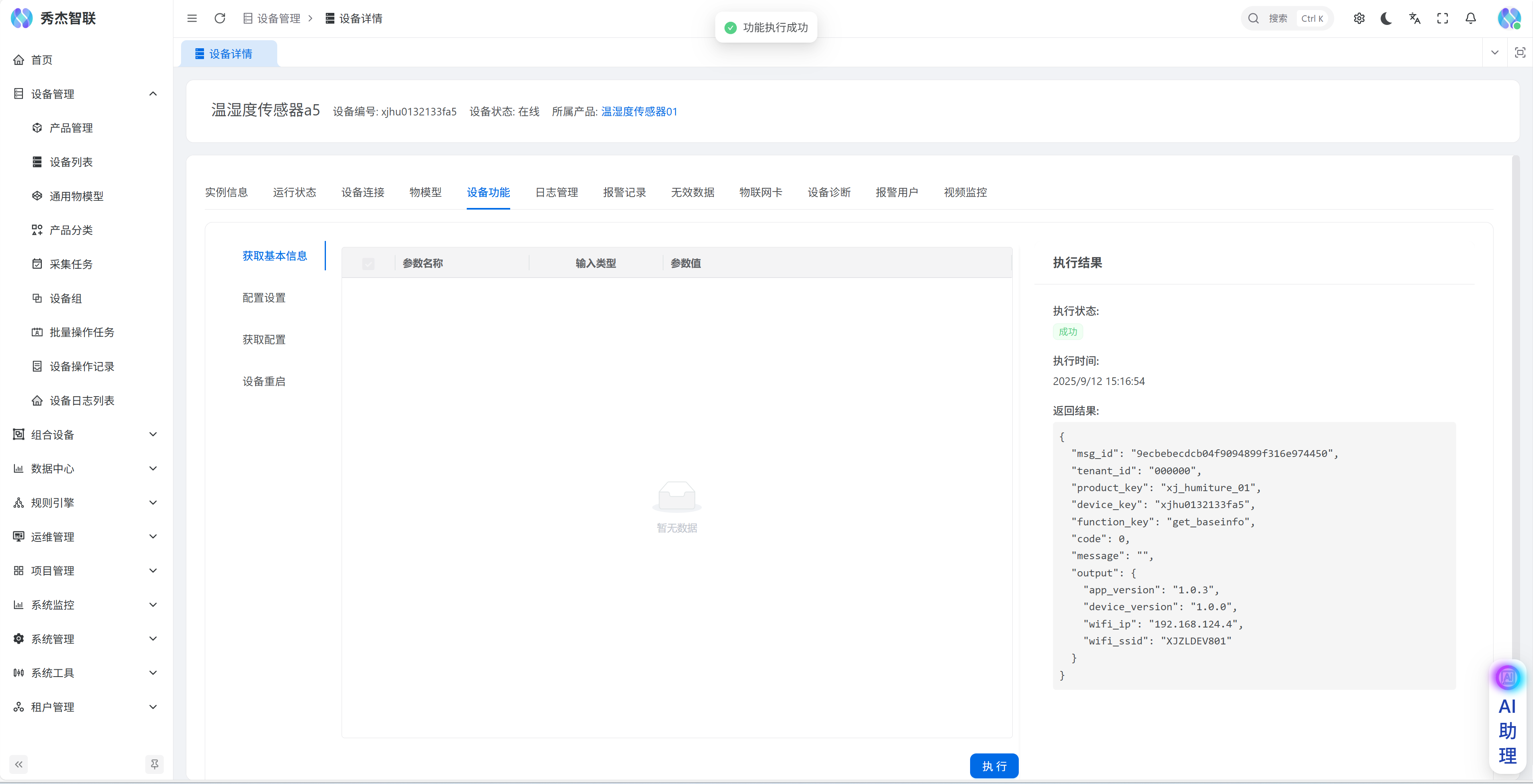Screen dimensions: 1533x784
Task: Switch to the 运行状态 tab
Action: click(x=295, y=192)
